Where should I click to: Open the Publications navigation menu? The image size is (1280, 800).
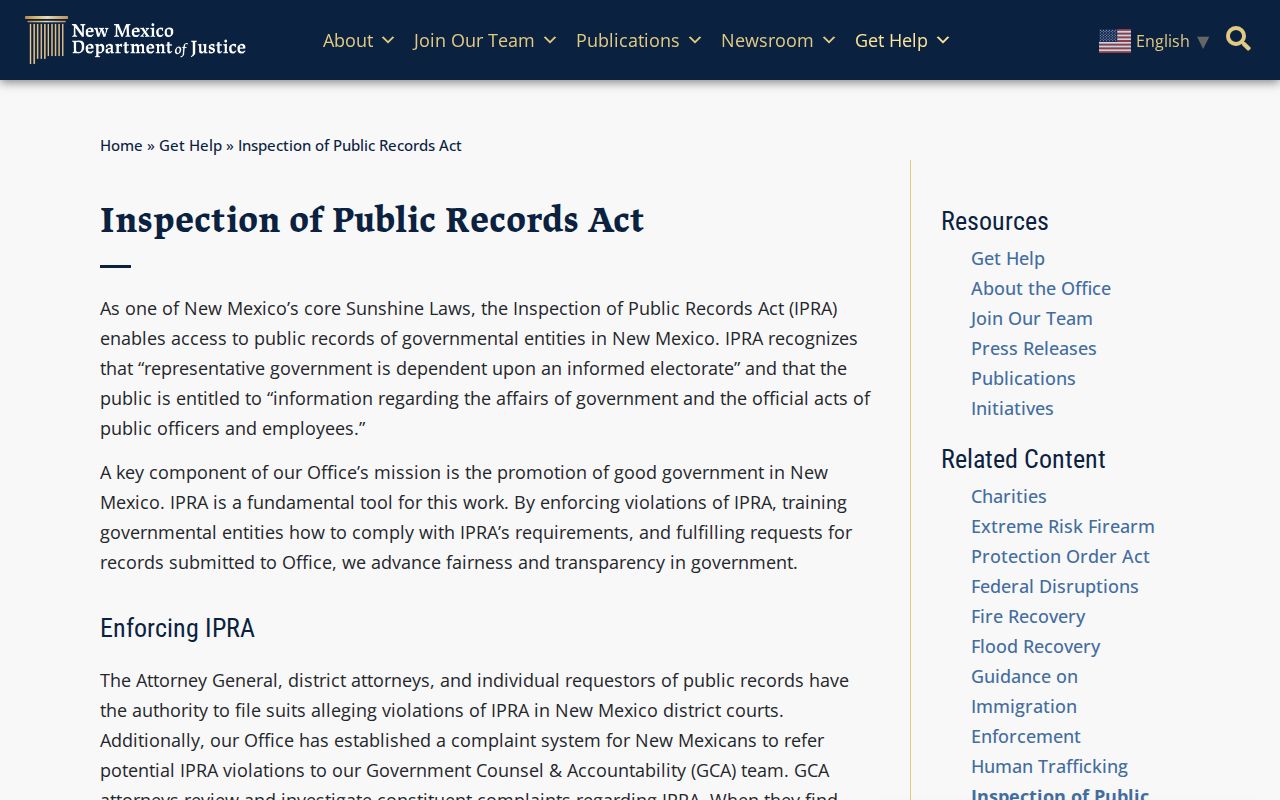pos(628,41)
